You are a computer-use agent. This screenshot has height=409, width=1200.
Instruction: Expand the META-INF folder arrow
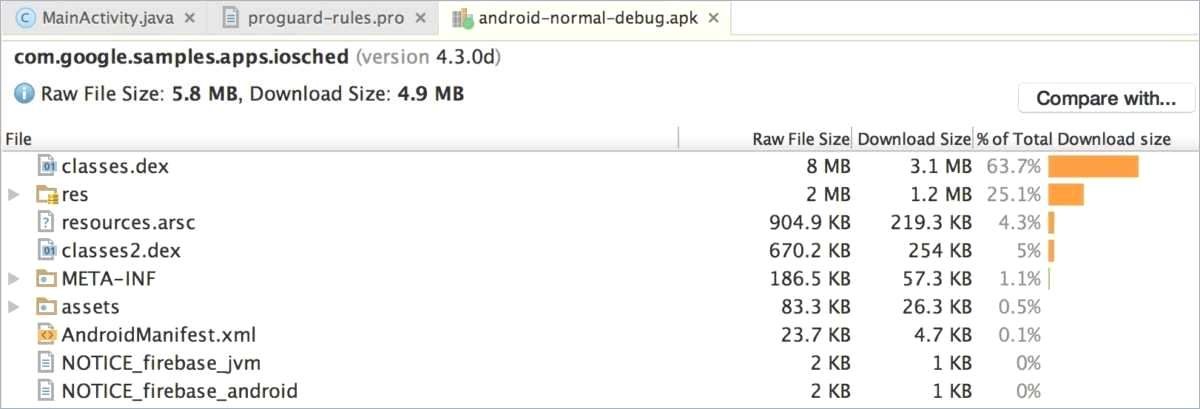click(14, 278)
